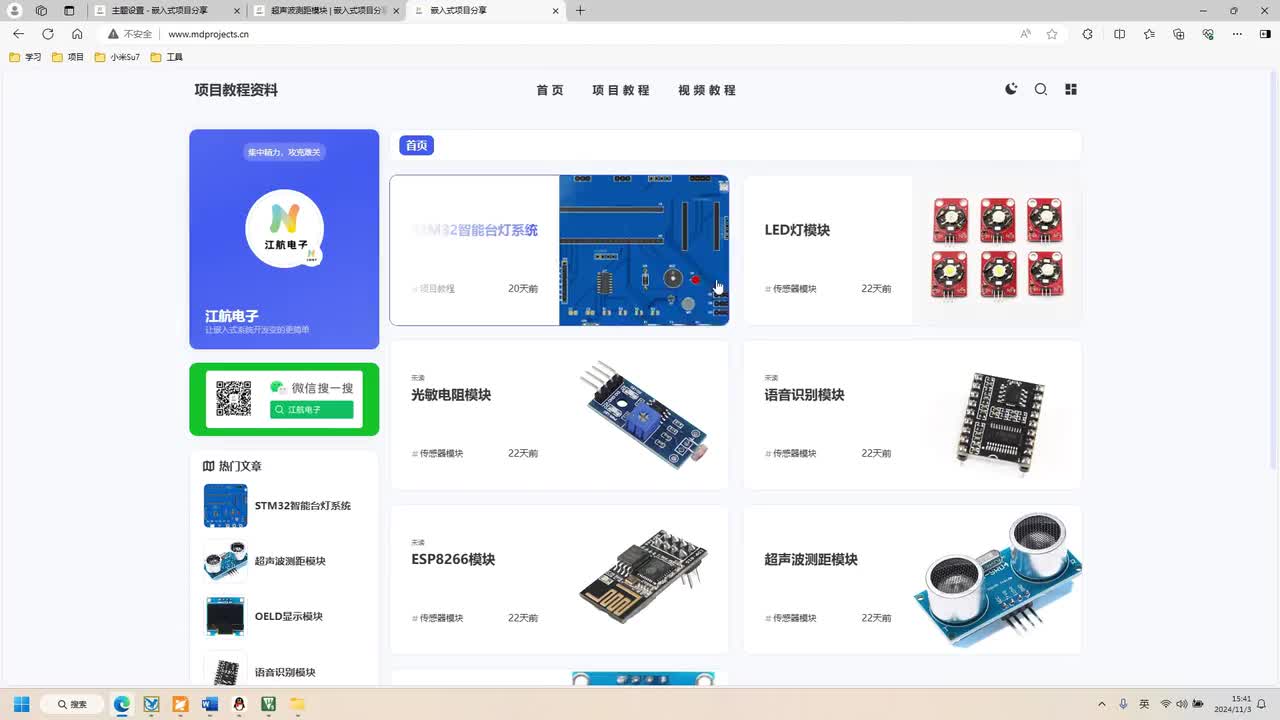Open the 视频教程 navigation menu item
The image size is (1280, 720).
707,90
